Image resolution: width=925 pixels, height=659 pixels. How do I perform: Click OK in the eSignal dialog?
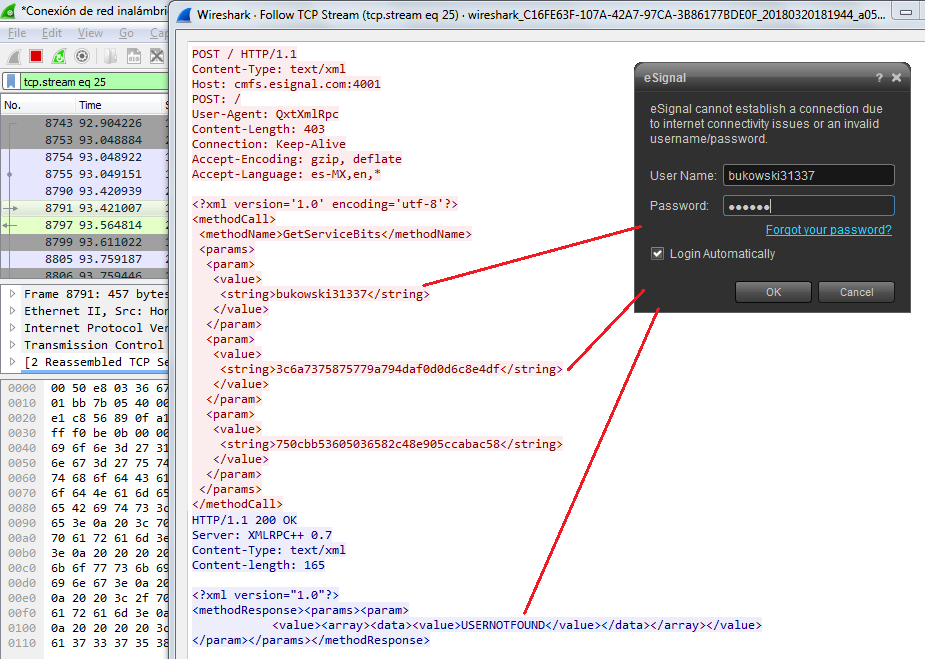(773, 292)
